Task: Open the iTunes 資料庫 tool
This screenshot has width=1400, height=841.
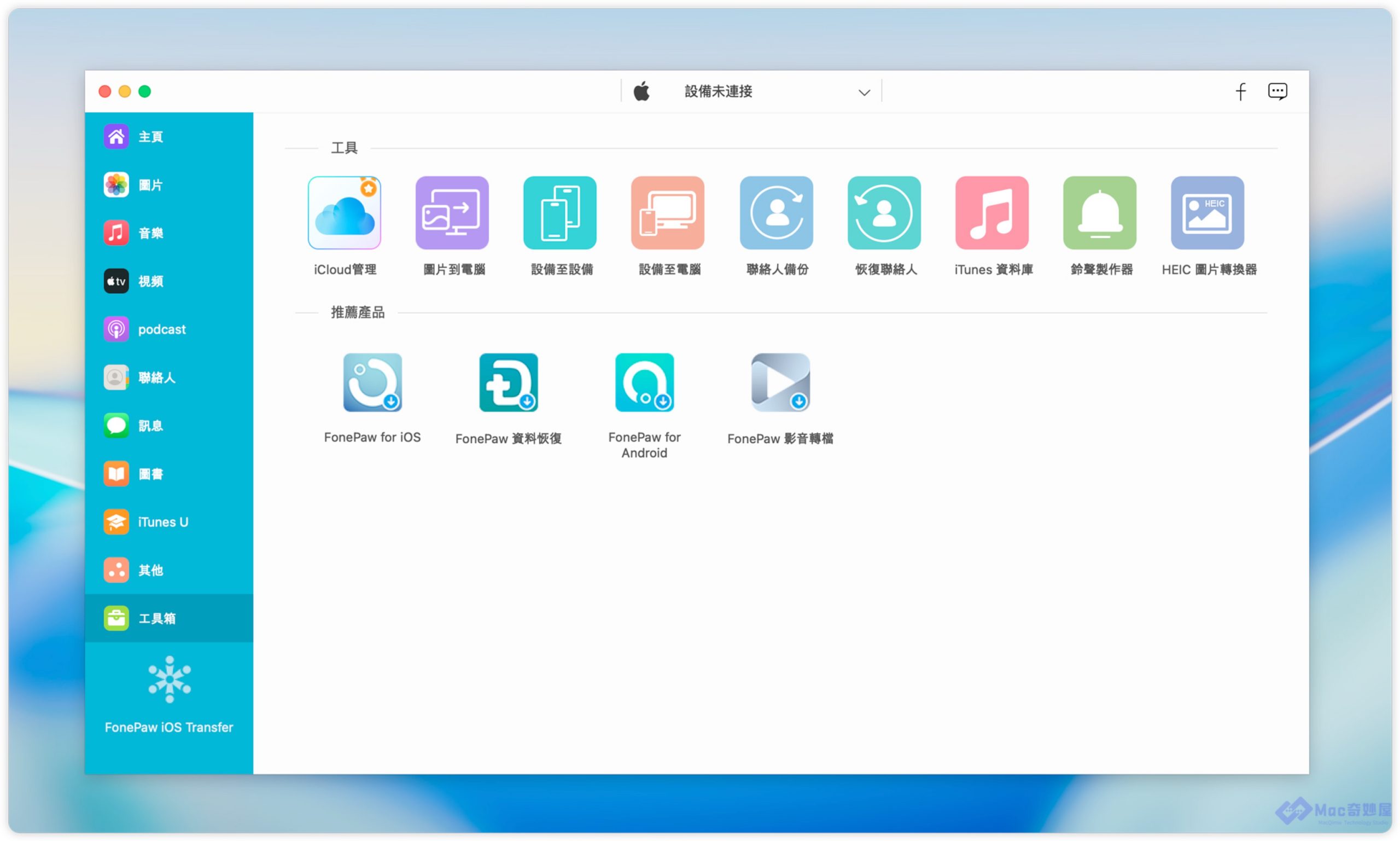Action: coord(991,213)
